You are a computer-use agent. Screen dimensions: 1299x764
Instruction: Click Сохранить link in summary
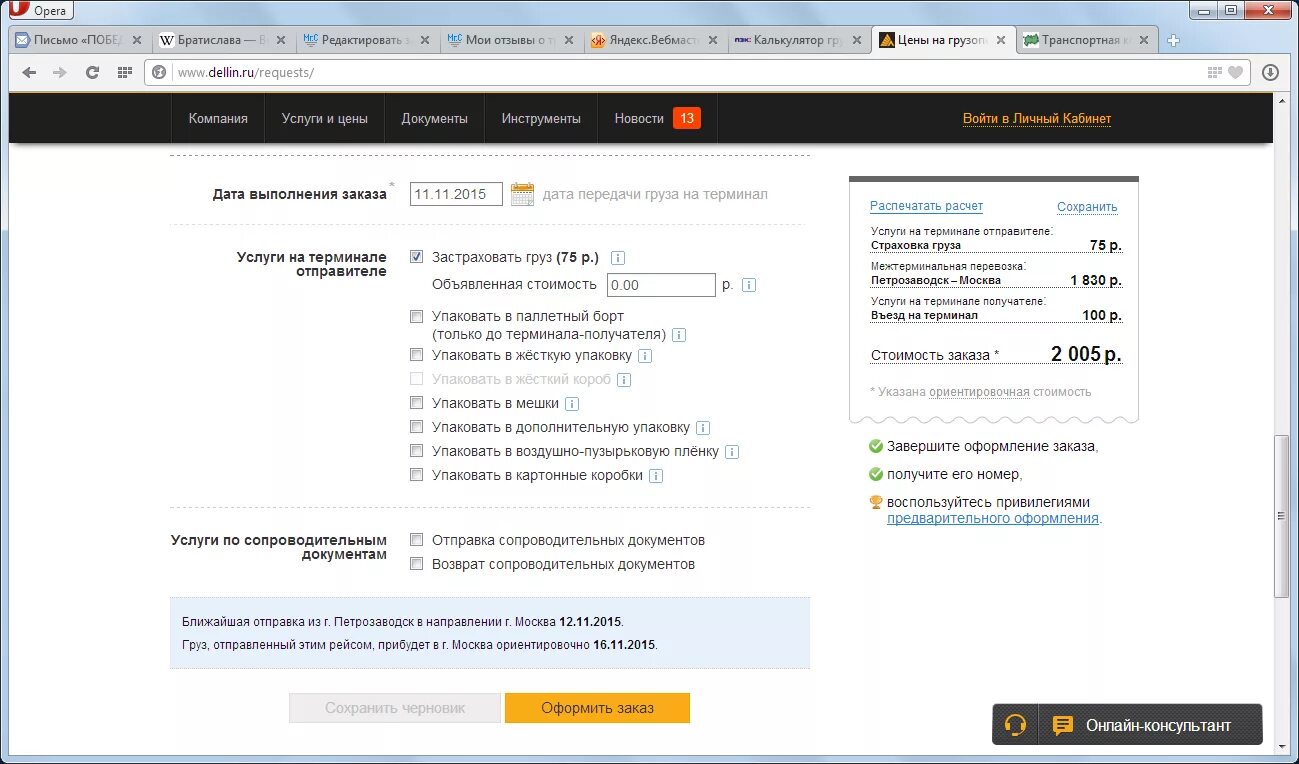pos(1087,207)
